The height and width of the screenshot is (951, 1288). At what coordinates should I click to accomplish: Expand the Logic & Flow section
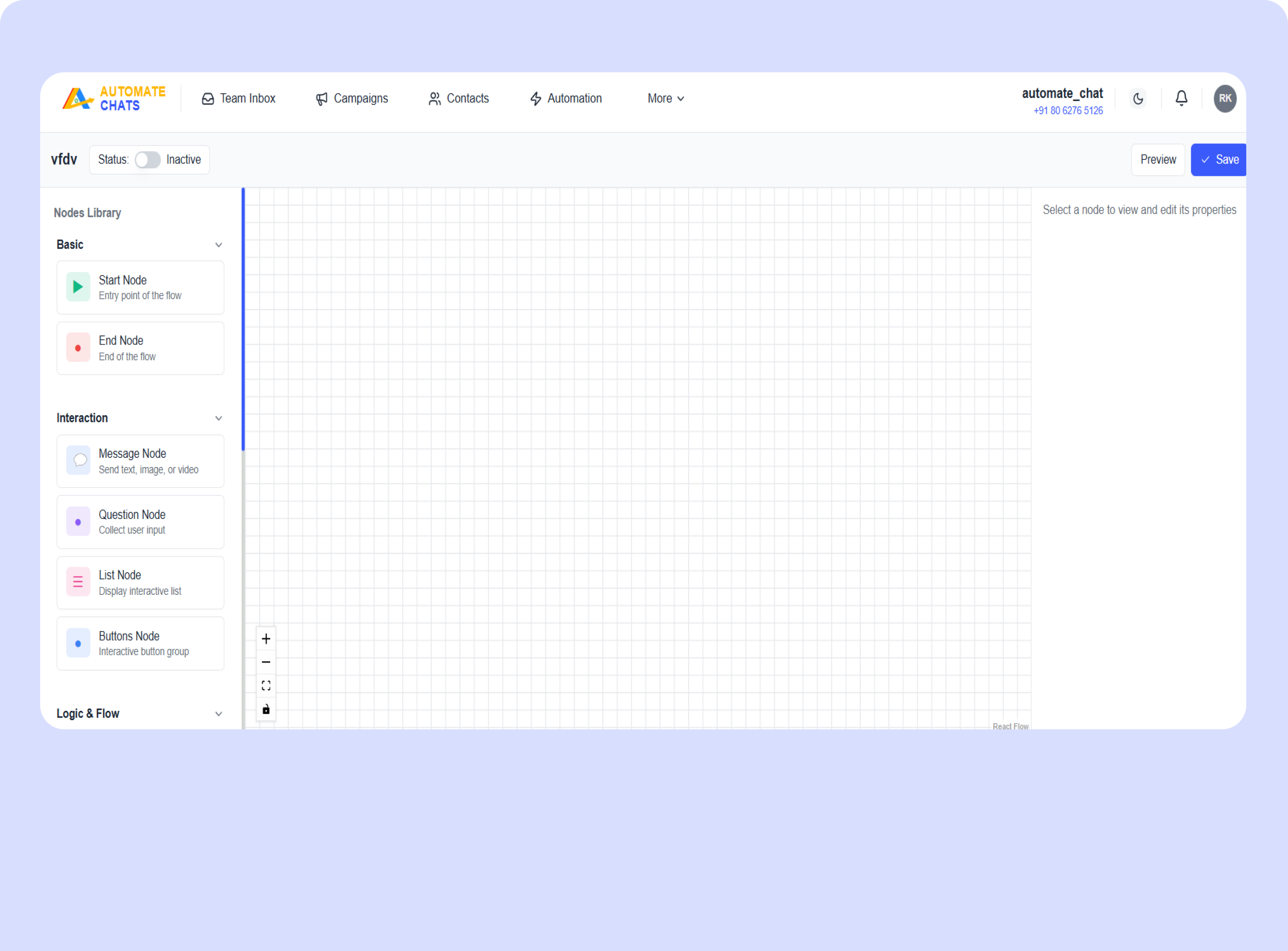(219, 714)
